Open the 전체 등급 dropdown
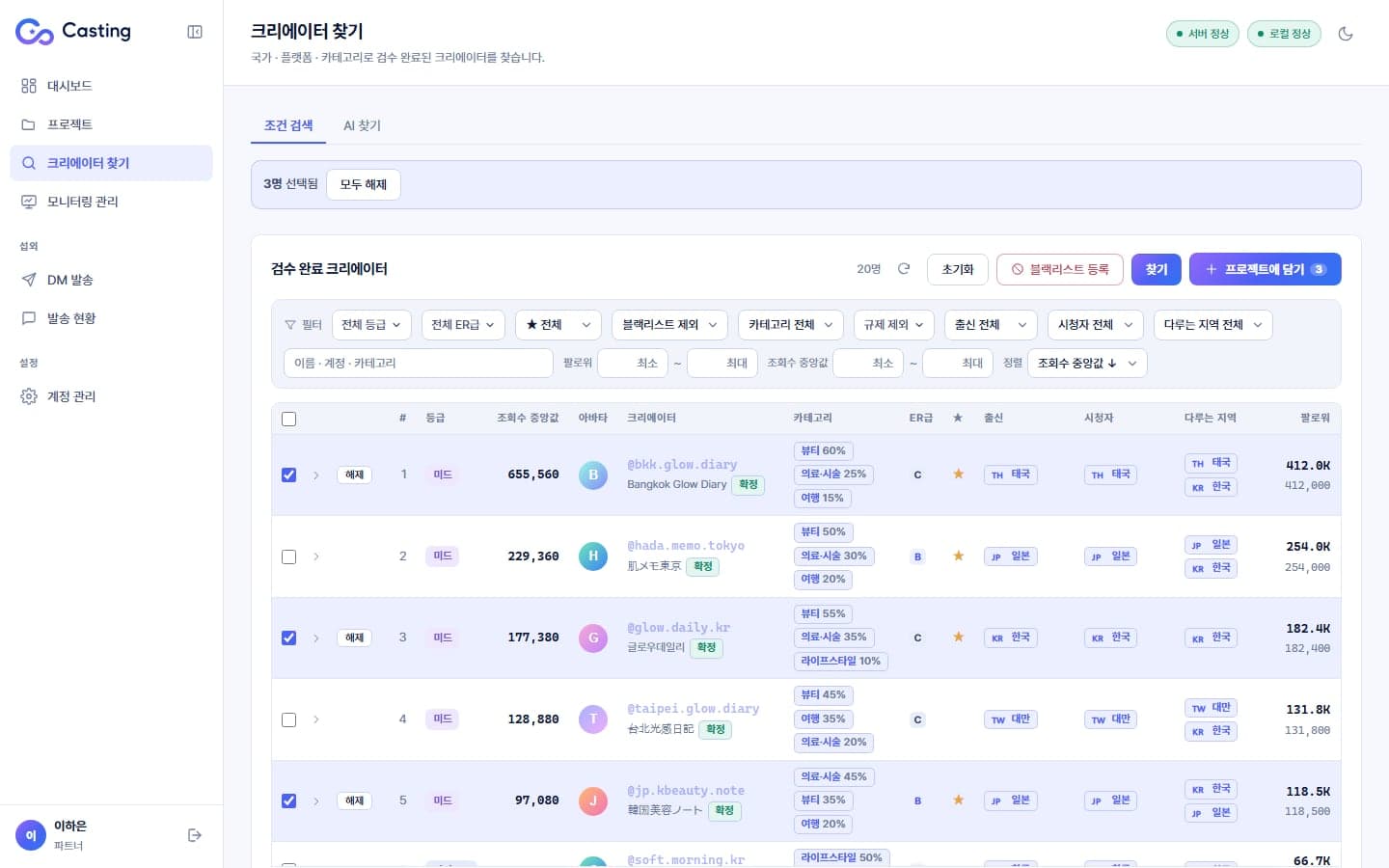 371,325
